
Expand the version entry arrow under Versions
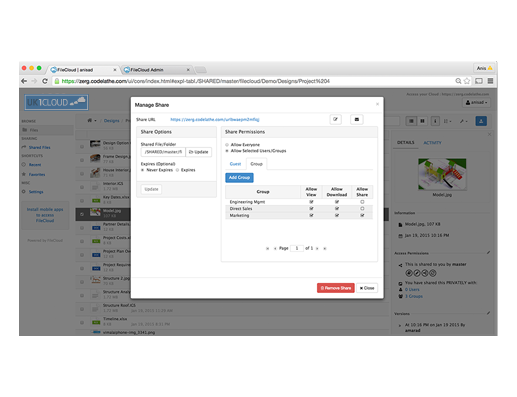(400, 325)
